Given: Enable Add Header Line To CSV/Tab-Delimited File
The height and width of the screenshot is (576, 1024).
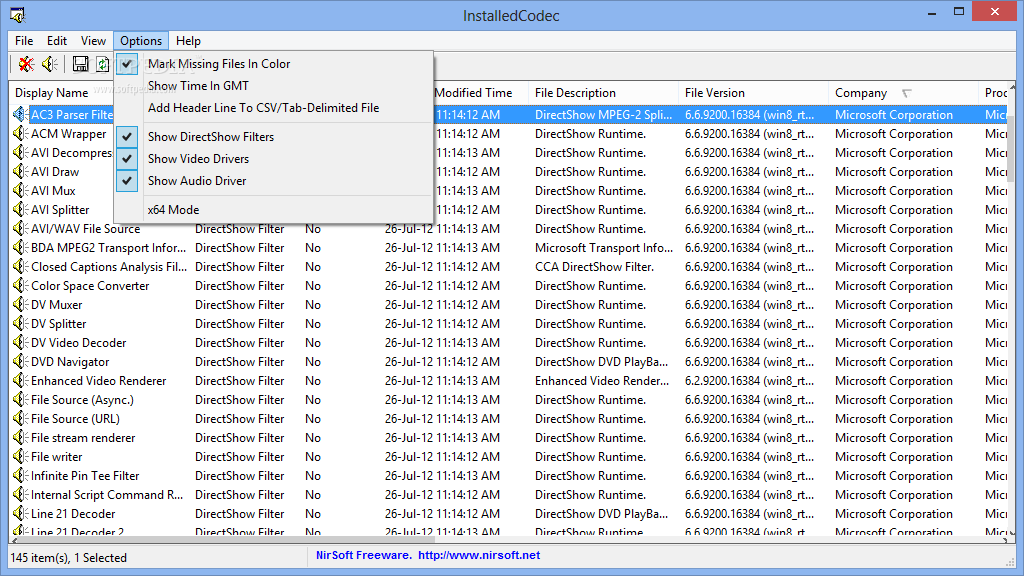Looking at the screenshot, I should (x=274, y=108).
